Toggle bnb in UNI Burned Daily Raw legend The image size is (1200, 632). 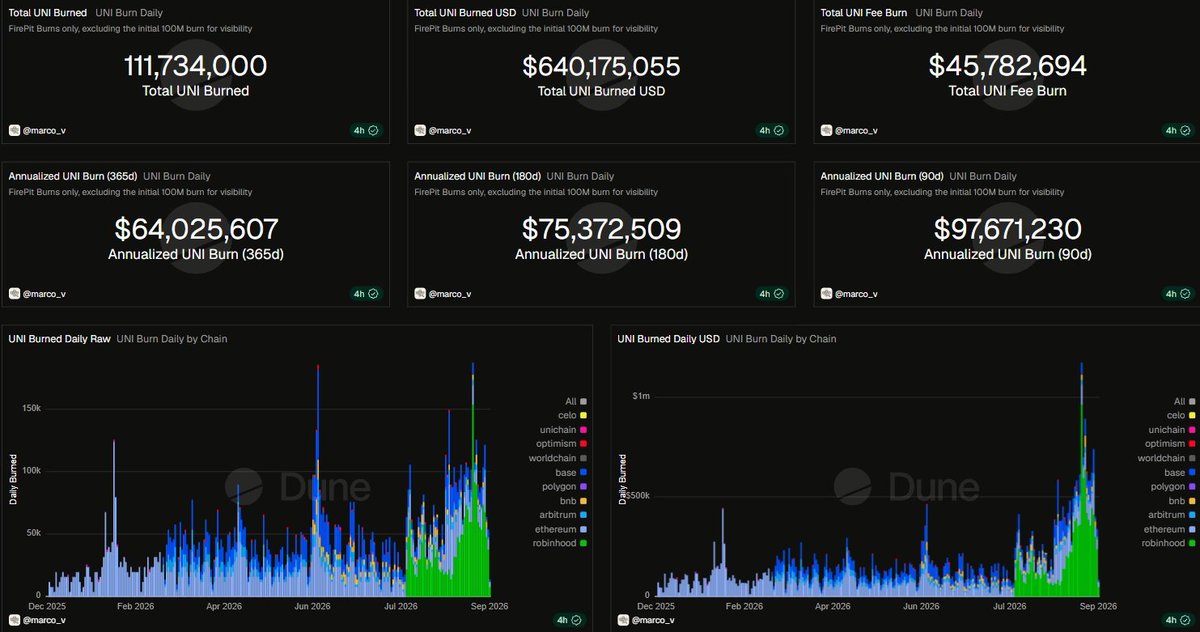(x=572, y=500)
